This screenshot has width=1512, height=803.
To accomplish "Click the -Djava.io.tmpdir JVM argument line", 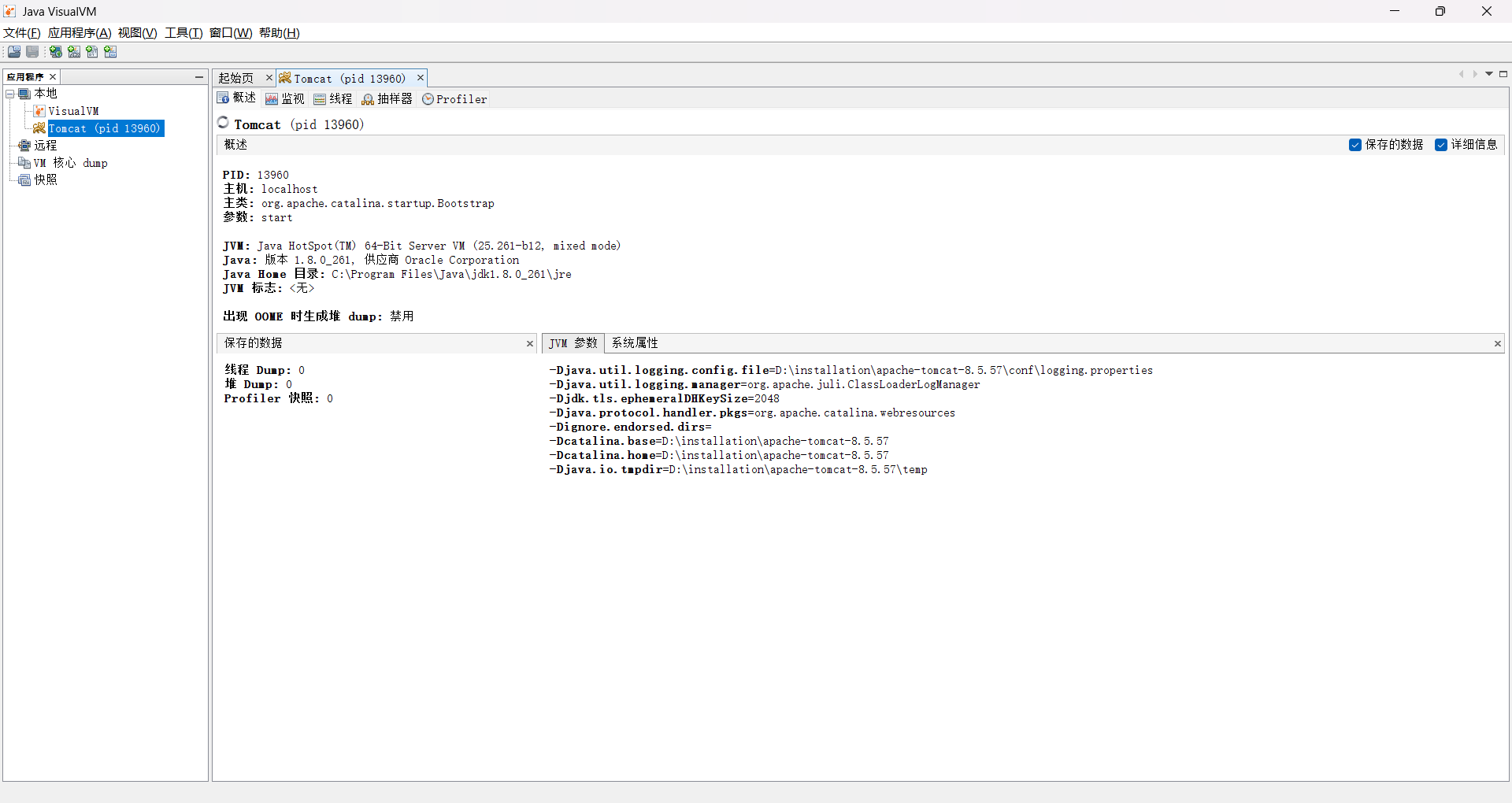I will coord(738,469).
